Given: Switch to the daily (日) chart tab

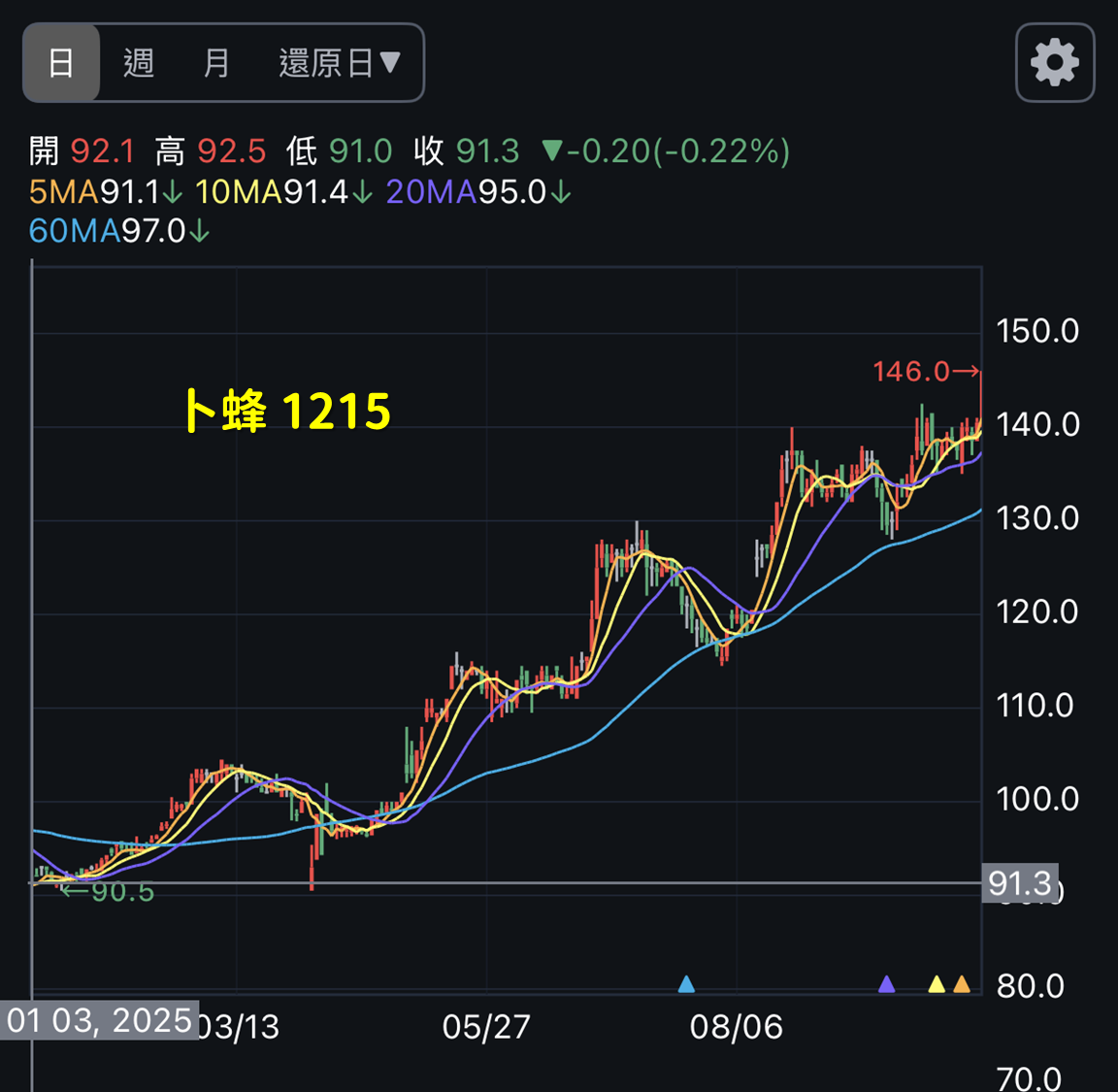Looking at the screenshot, I should [61, 63].
